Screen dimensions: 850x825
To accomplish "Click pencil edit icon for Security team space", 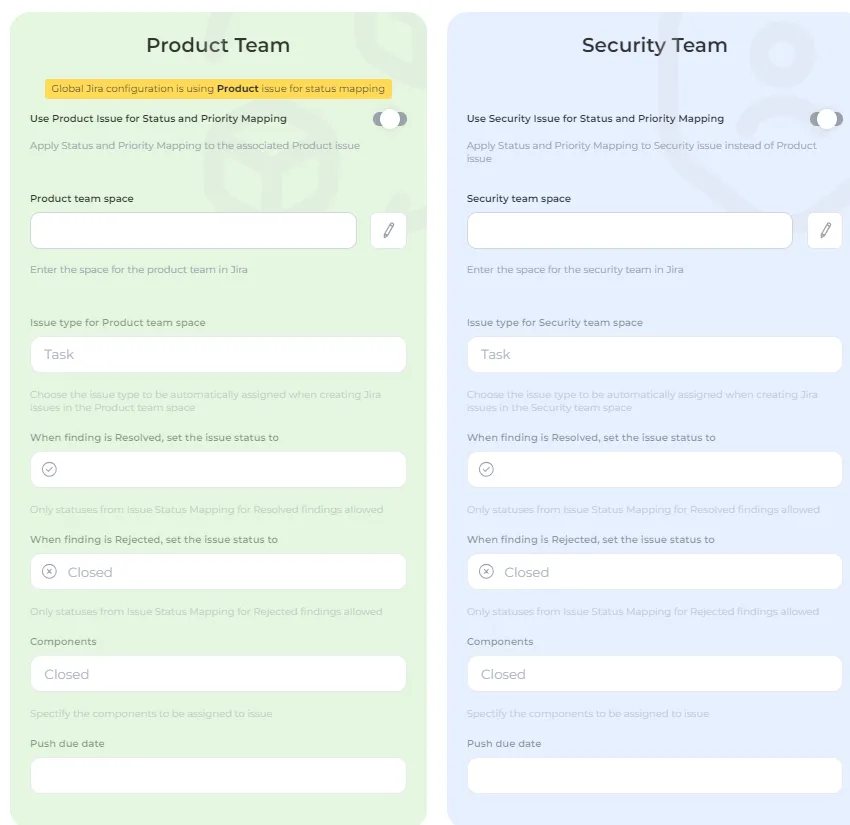I will (825, 230).
